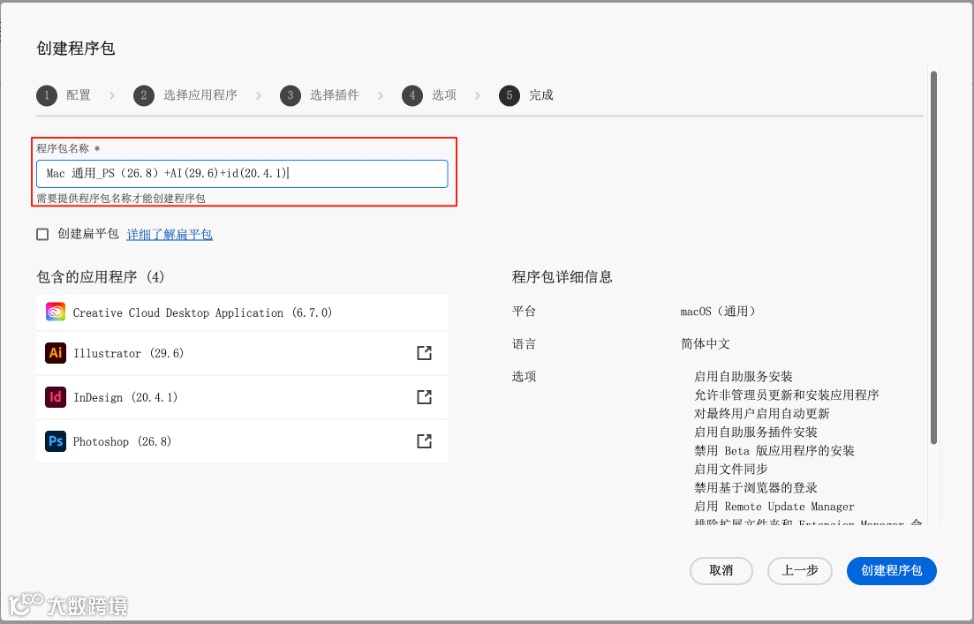Click 禁用基于浏览器的登录 text
Image resolution: width=974 pixels, height=624 pixels.
click(x=755, y=488)
